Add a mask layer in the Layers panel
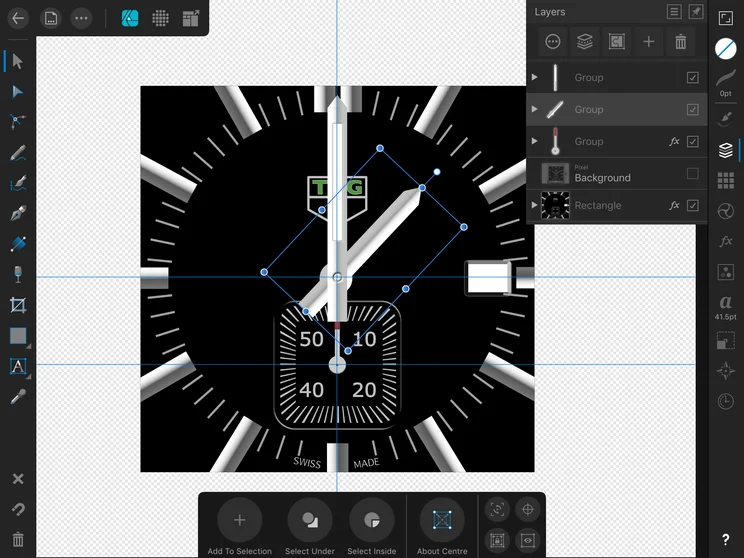 tap(616, 42)
